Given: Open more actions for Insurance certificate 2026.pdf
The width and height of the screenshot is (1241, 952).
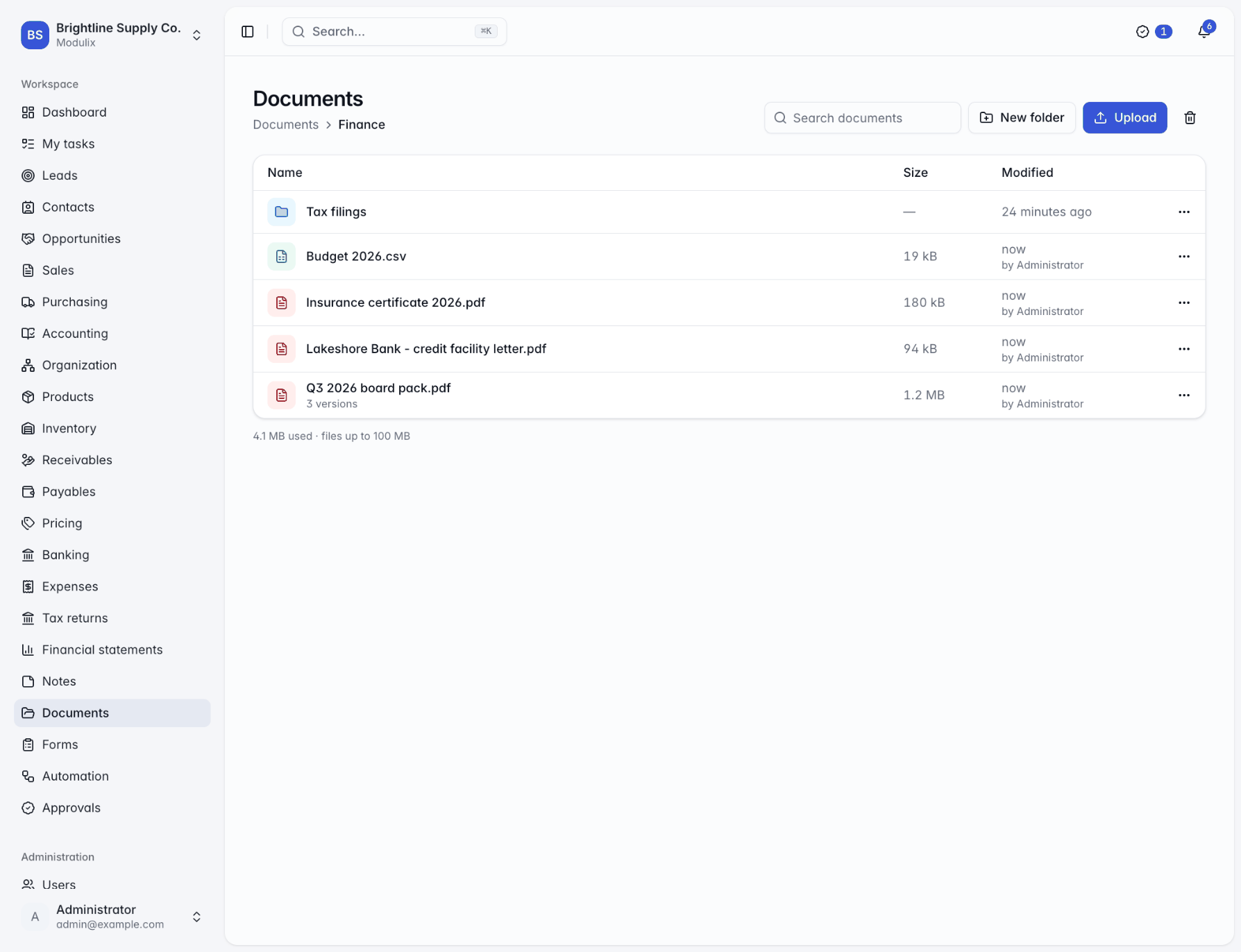Looking at the screenshot, I should pyautogui.click(x=1184, y=303).
